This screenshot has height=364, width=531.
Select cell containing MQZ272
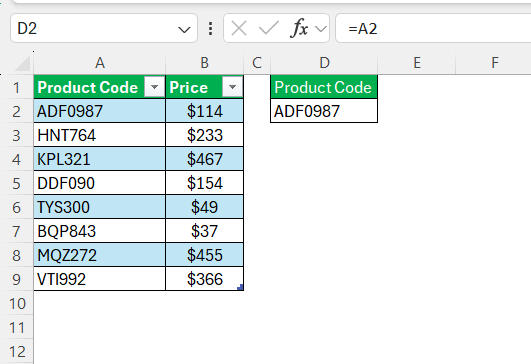100,255
